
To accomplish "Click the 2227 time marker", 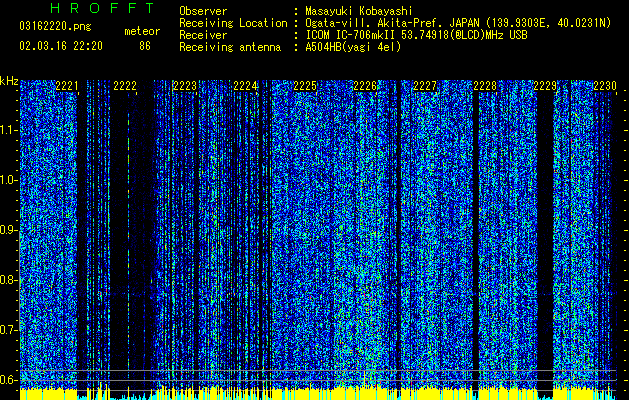I will click(x=425, y=86).
